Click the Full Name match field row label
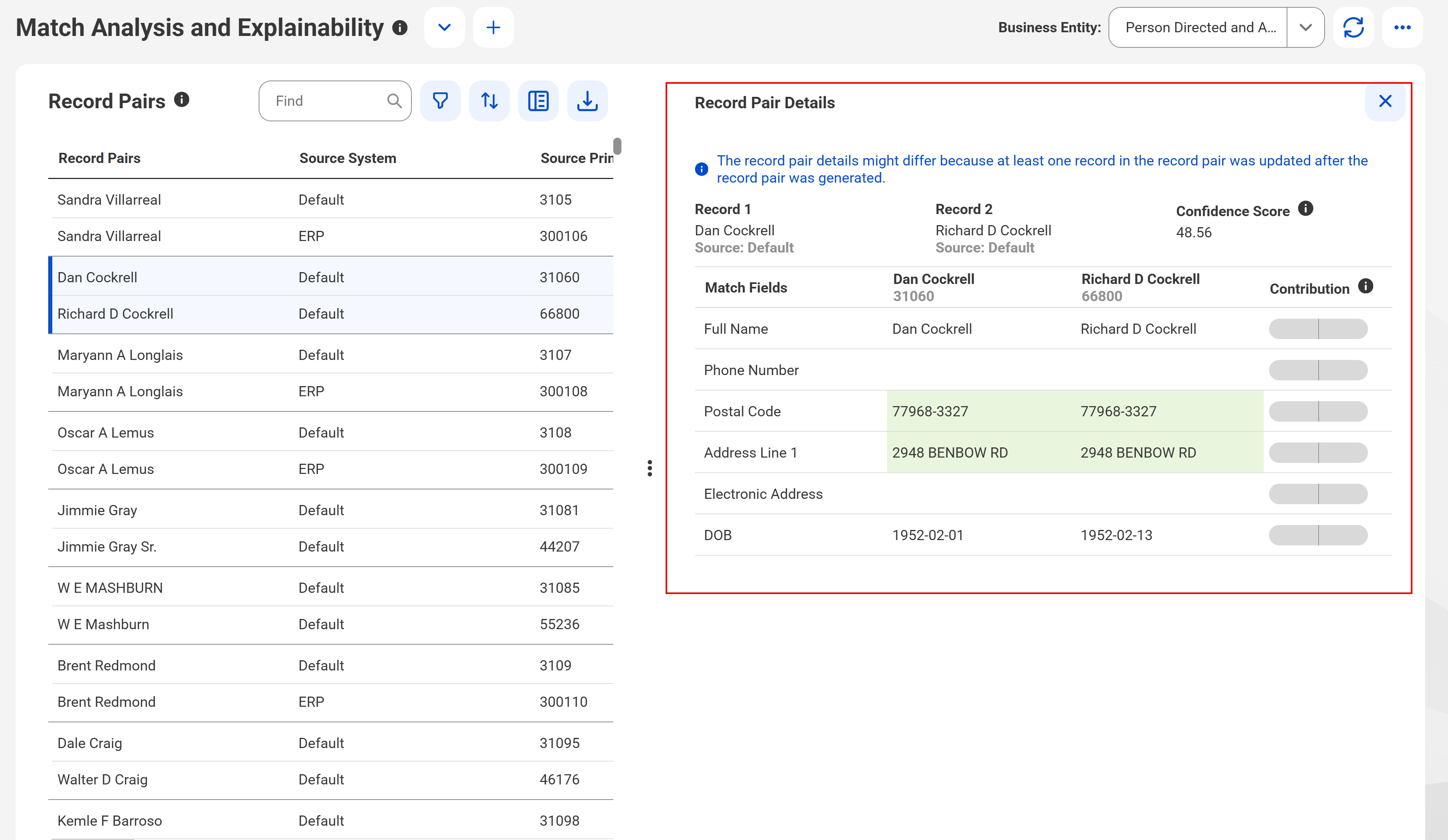The image size is (1448, 840). tap(736, 328)
